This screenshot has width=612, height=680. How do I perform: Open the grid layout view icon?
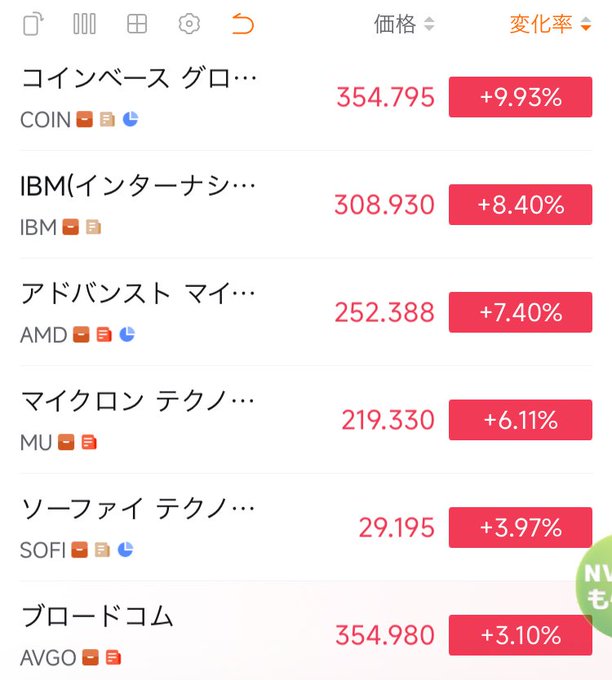click(x=137, y=24)
